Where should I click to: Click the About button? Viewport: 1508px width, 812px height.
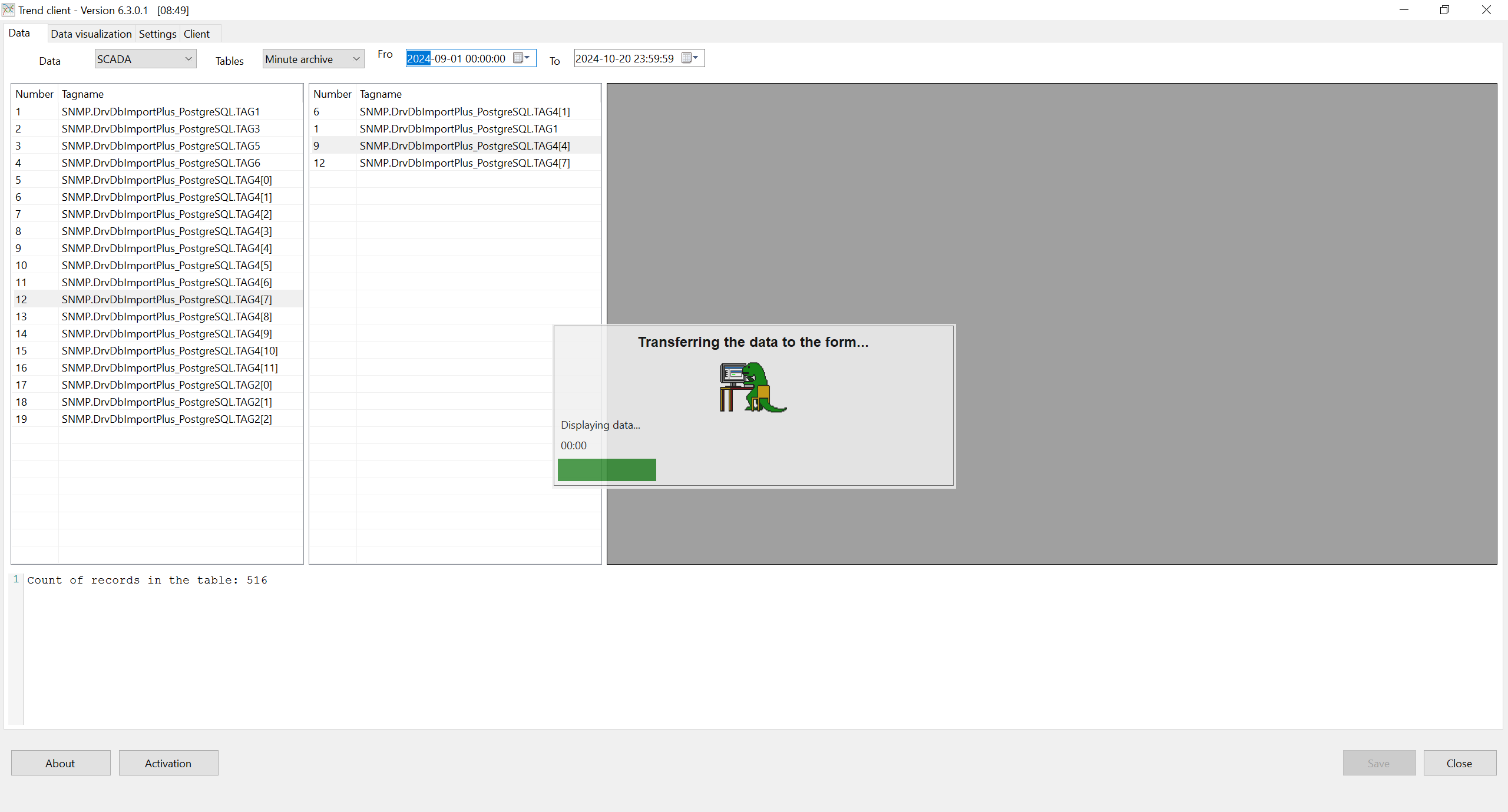(61, 763)
